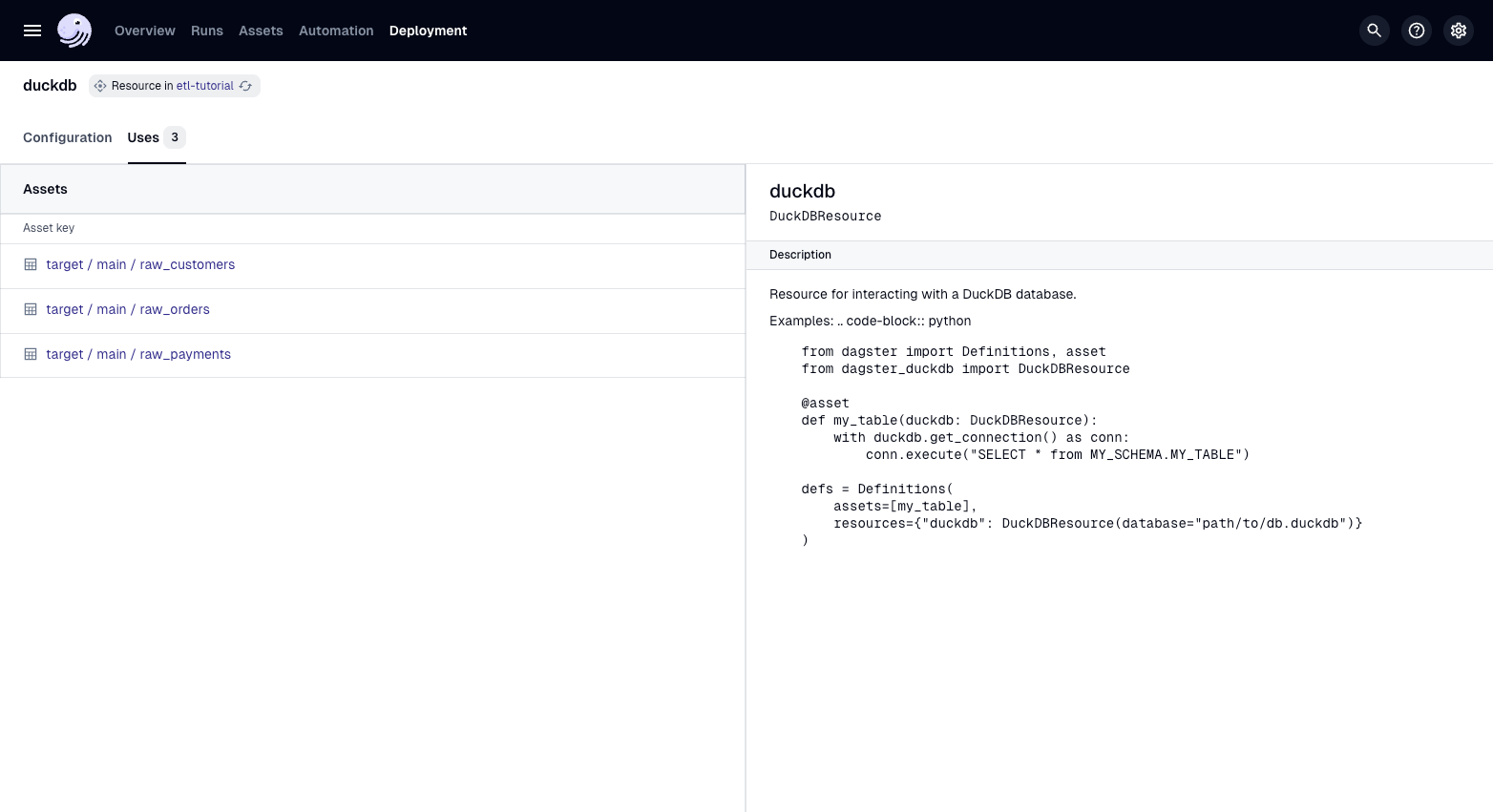Open the Automation section
1493x812 pixels.
pyautogui.click(x=336, y=31)
